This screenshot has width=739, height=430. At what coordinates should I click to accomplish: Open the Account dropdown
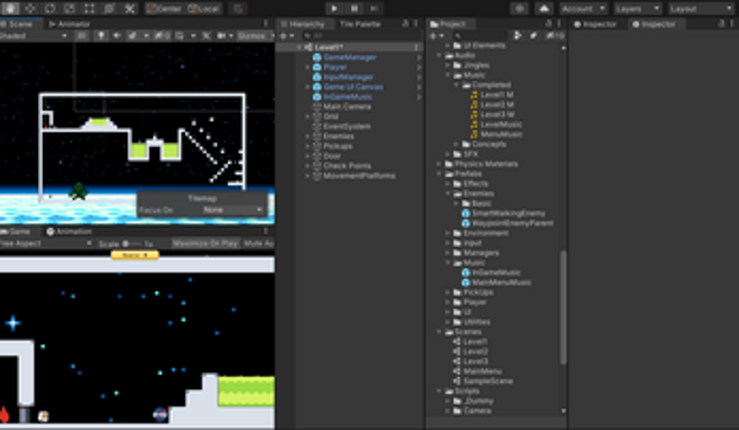click(x=583, y=8)
